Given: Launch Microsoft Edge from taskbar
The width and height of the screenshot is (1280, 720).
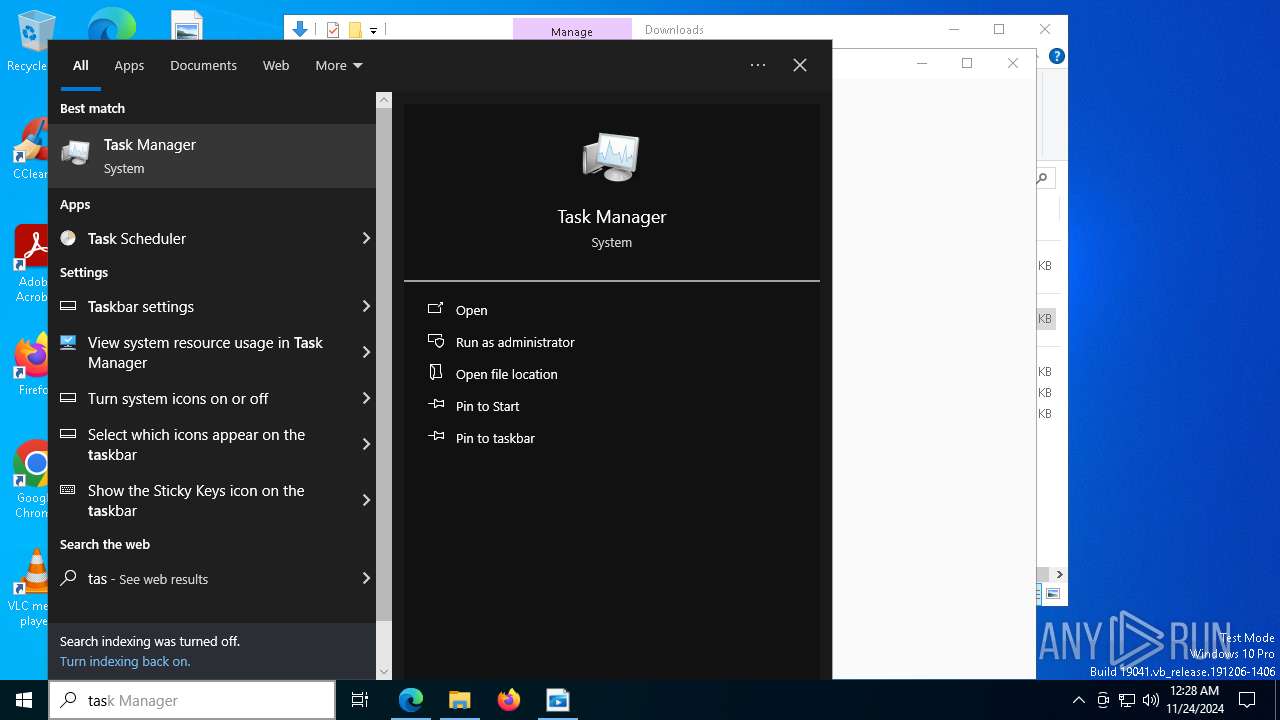Looking at the screenshot, I should pos(411,700).
